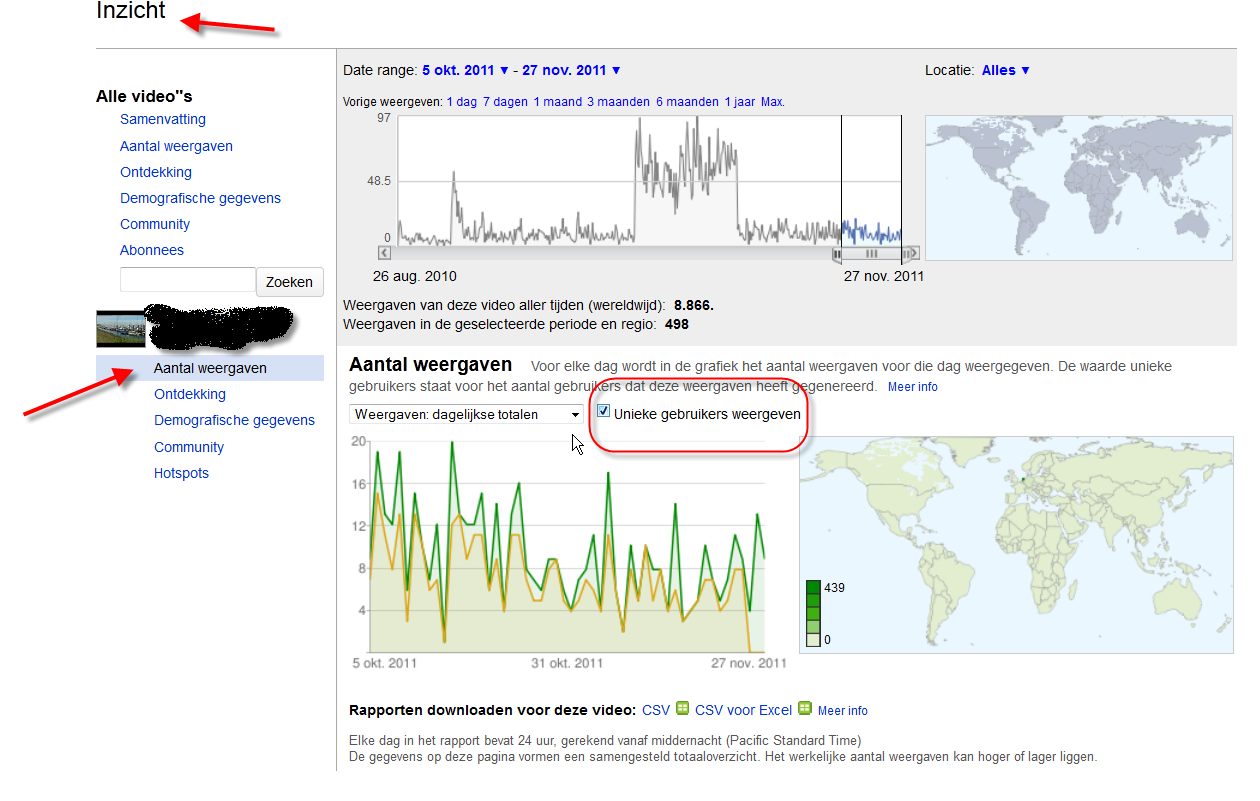Click the upper grey world map
The width and height of the screenshot is (1260, 801).
(x=1079, y=188)
